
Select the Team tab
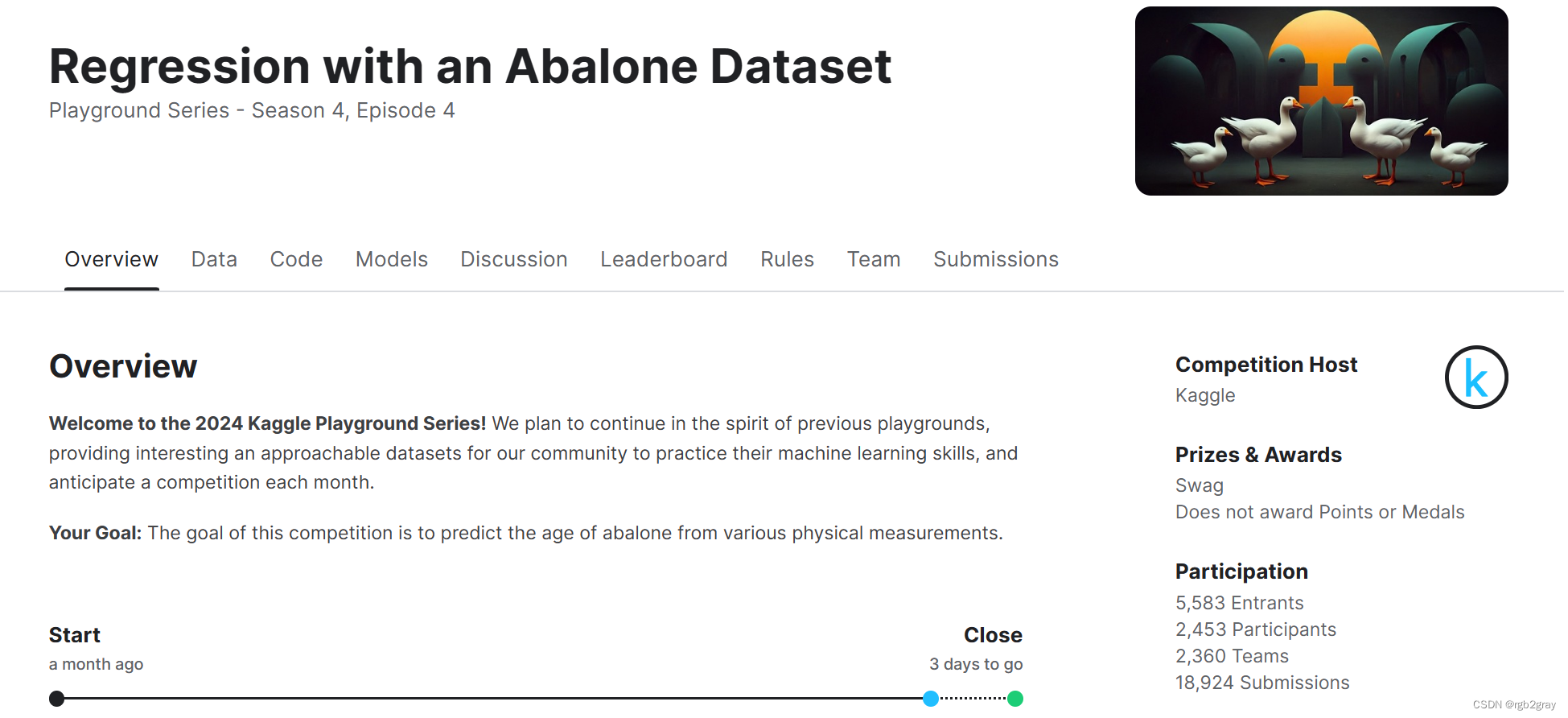tap(874, 259)
